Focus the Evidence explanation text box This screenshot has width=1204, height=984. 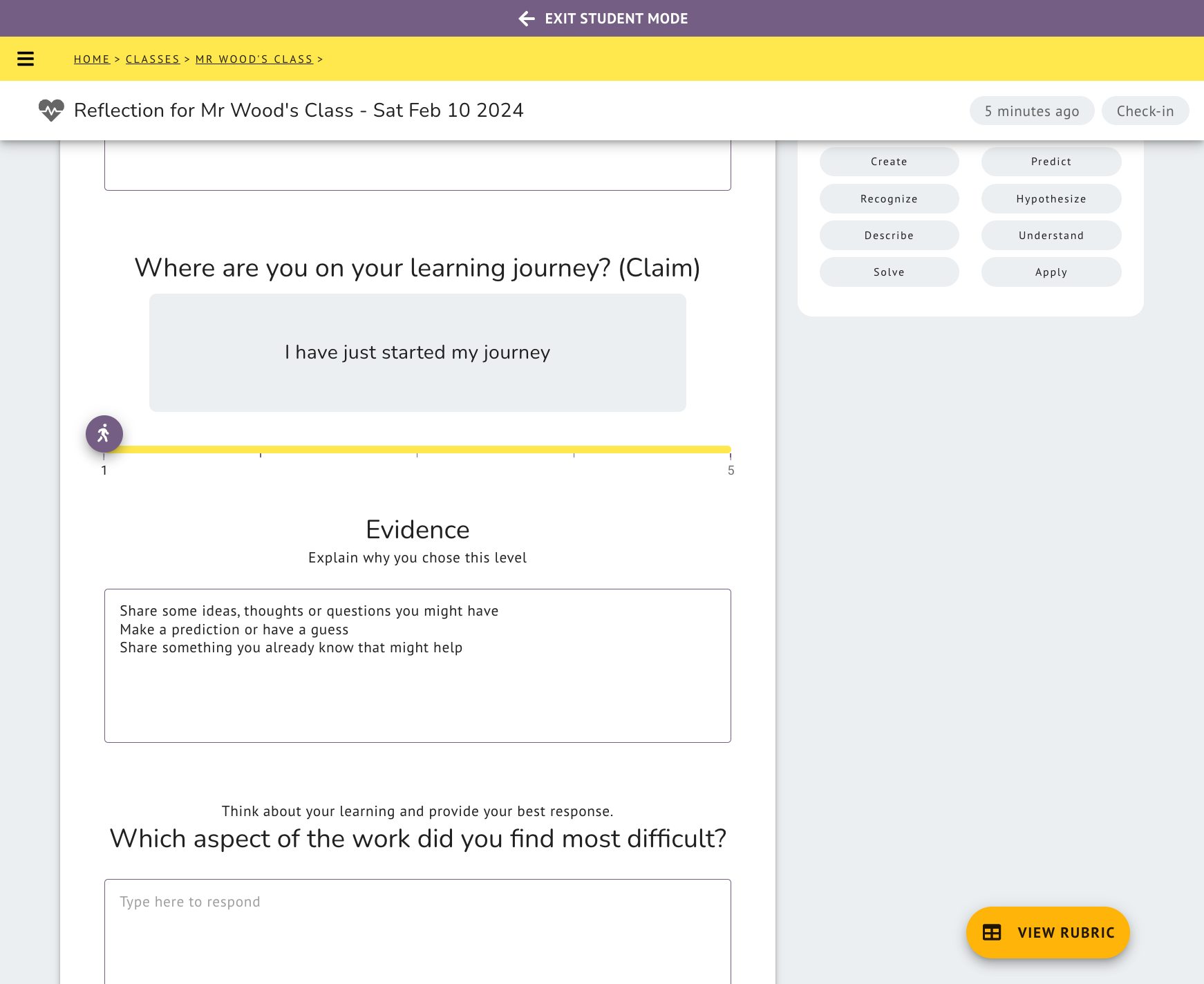pyautogui.click(x=417, y=665)
